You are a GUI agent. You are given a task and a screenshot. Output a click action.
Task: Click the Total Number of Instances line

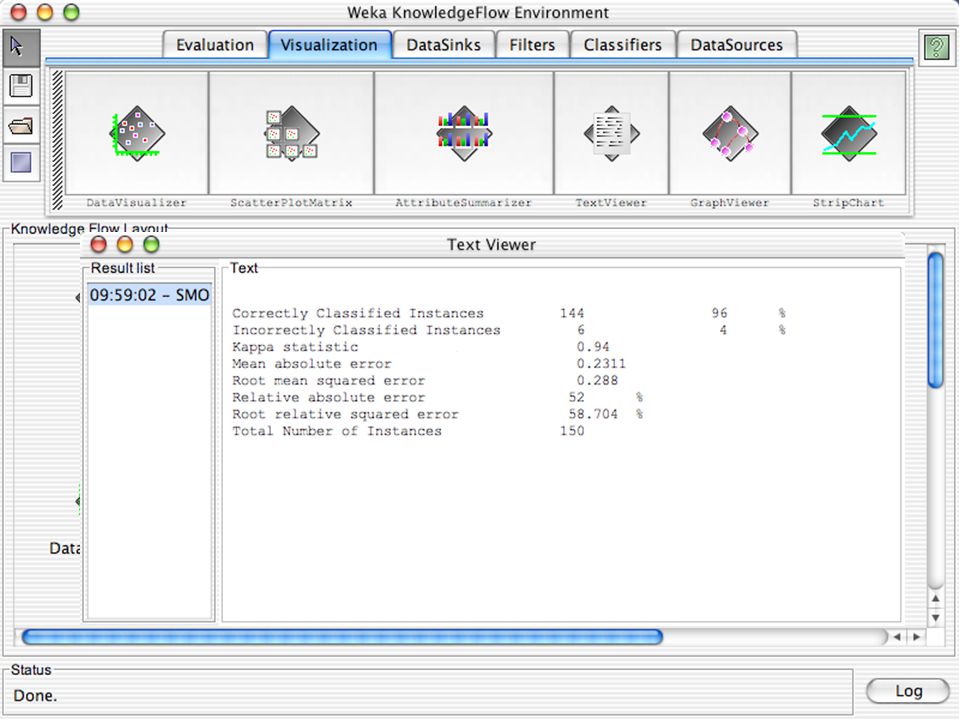click(408, 431)
